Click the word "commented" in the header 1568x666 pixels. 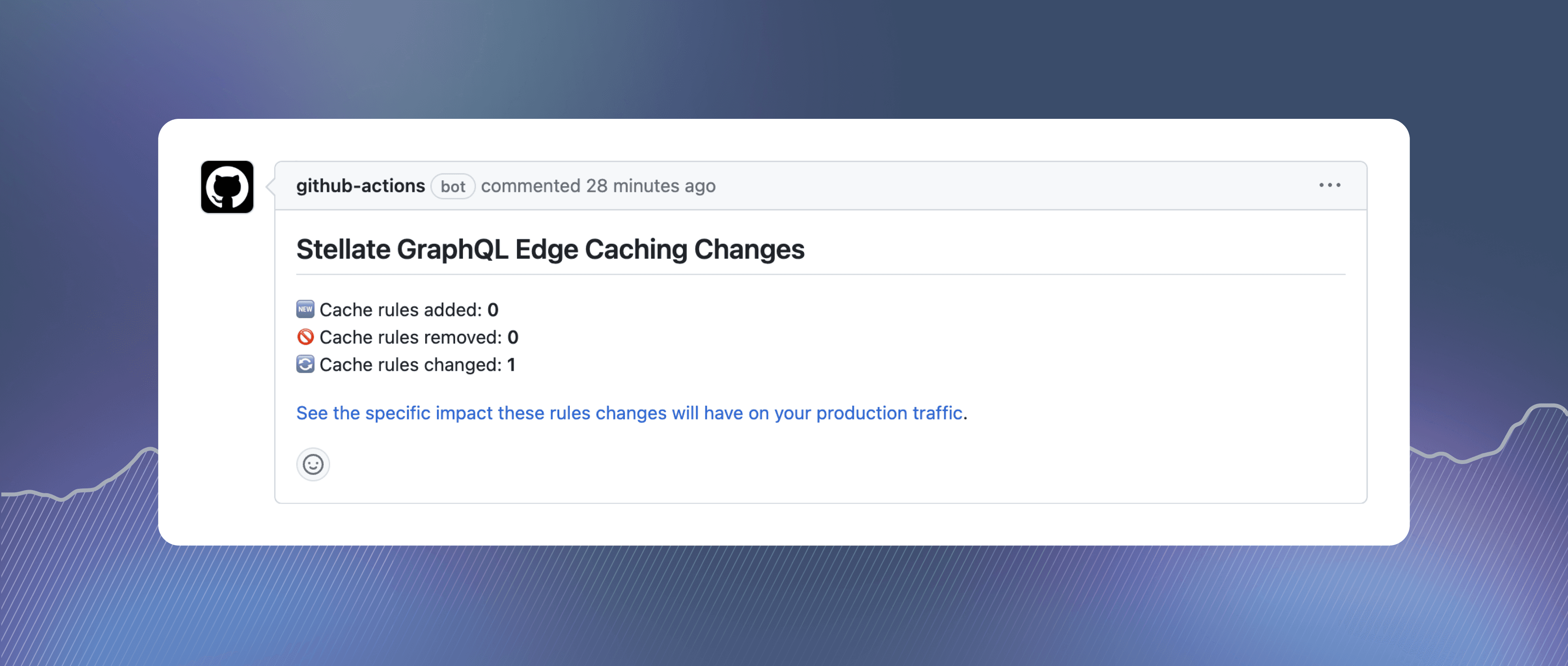click(530, 185)
